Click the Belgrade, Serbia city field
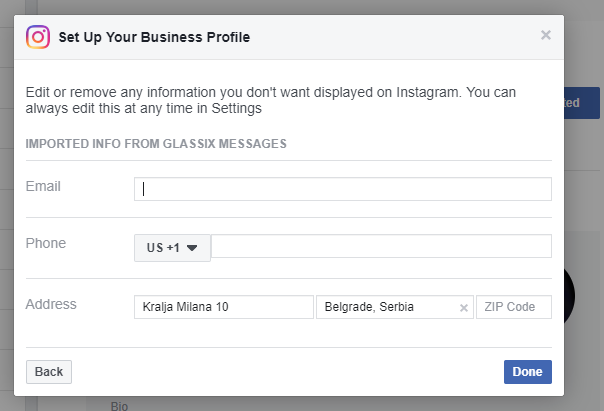Viewport: 604px width, 411px height. [385, 307]
